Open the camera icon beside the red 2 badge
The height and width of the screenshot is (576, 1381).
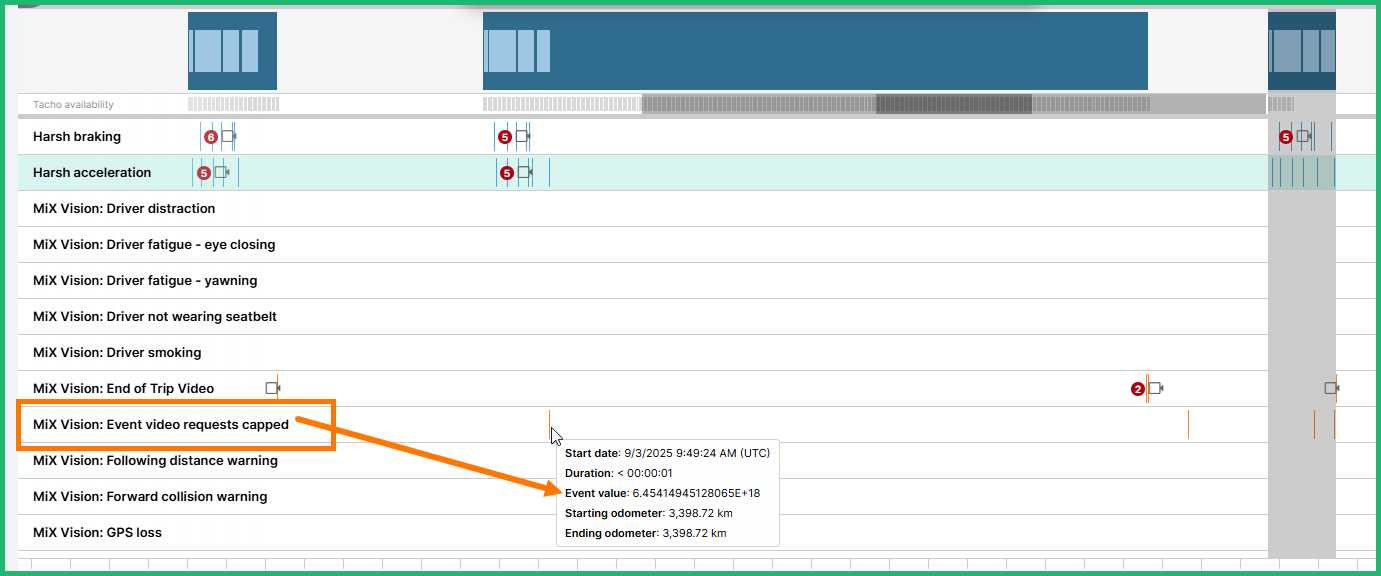(1156, 388)
